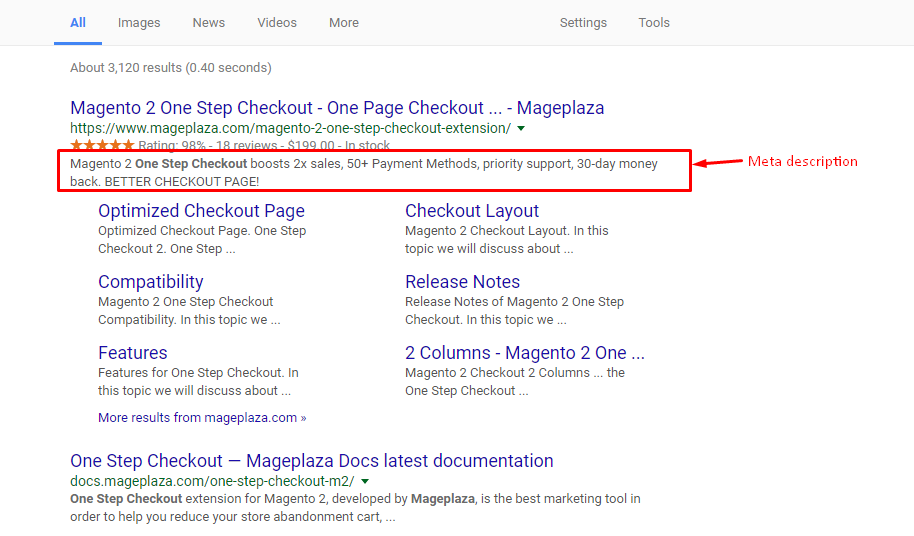
Task: Click the Settings link
Action: coord(583,23)
